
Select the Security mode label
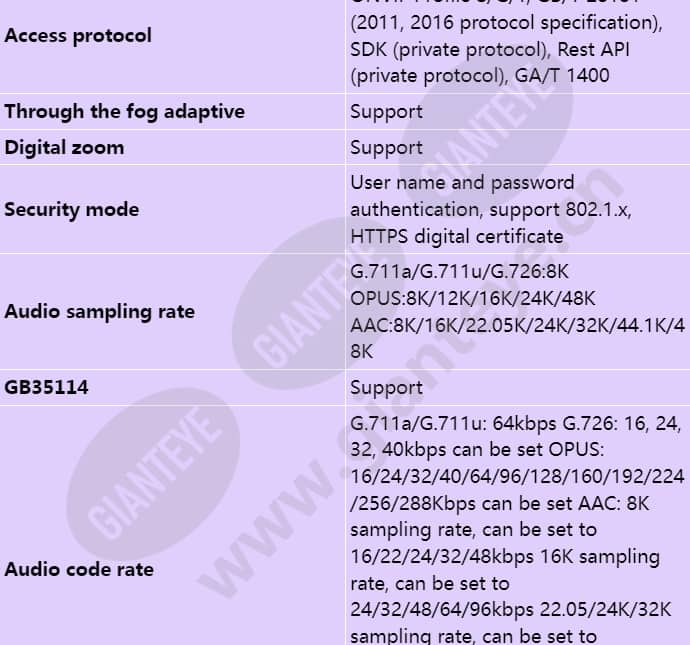click(72, 209)
